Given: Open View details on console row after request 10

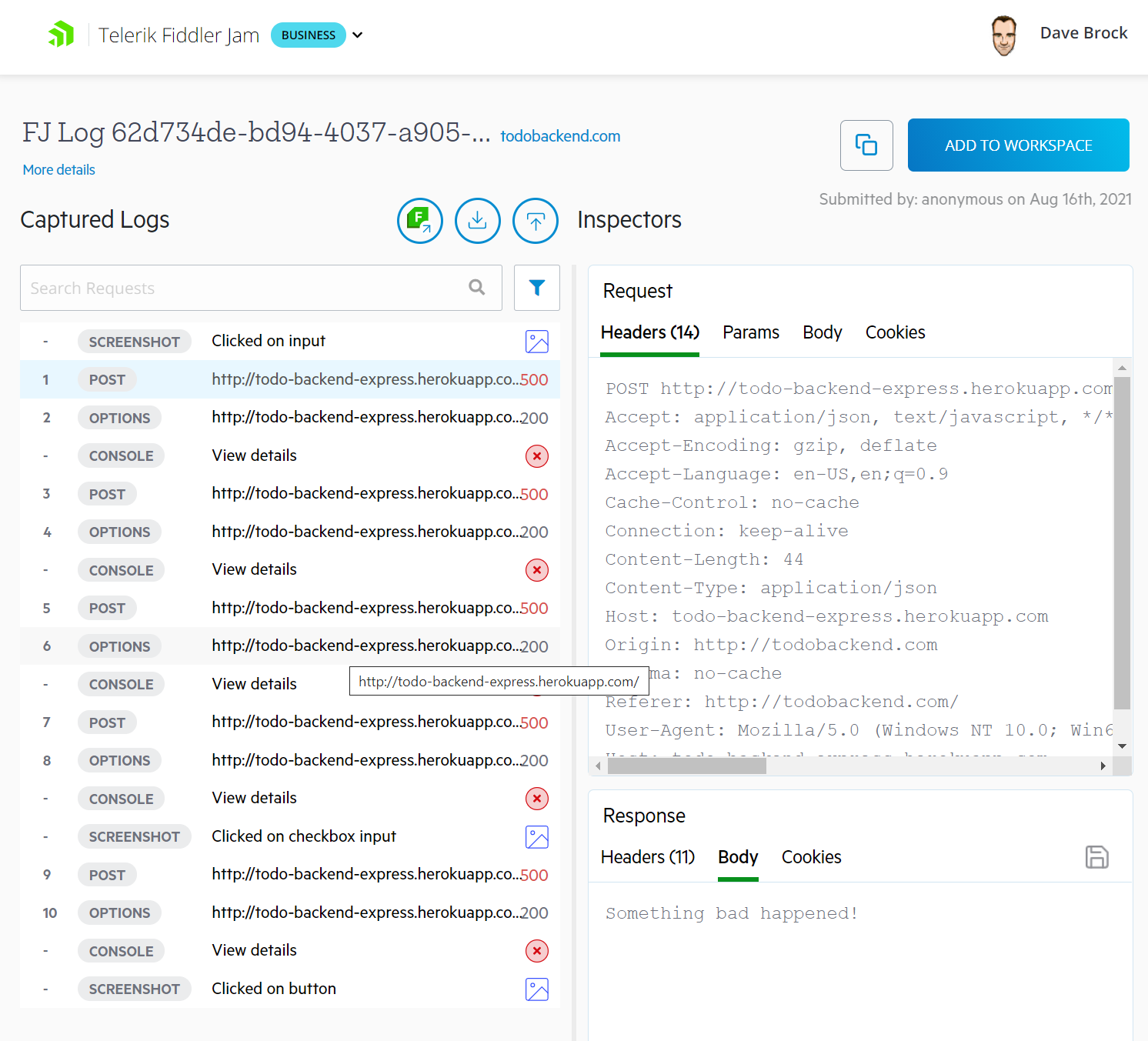Looking at the screenshot, I should (255, 950).
